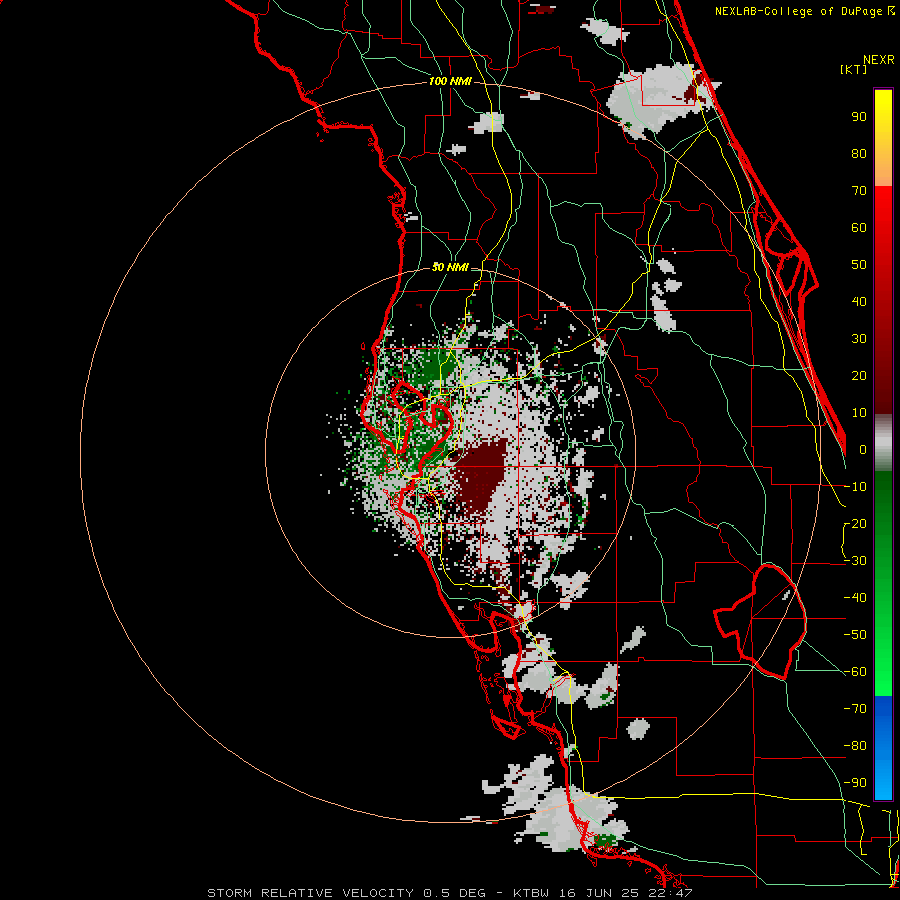
Task: Click the STORM RELATIVE VELOCITY caption text
Action: coord(310,893)
